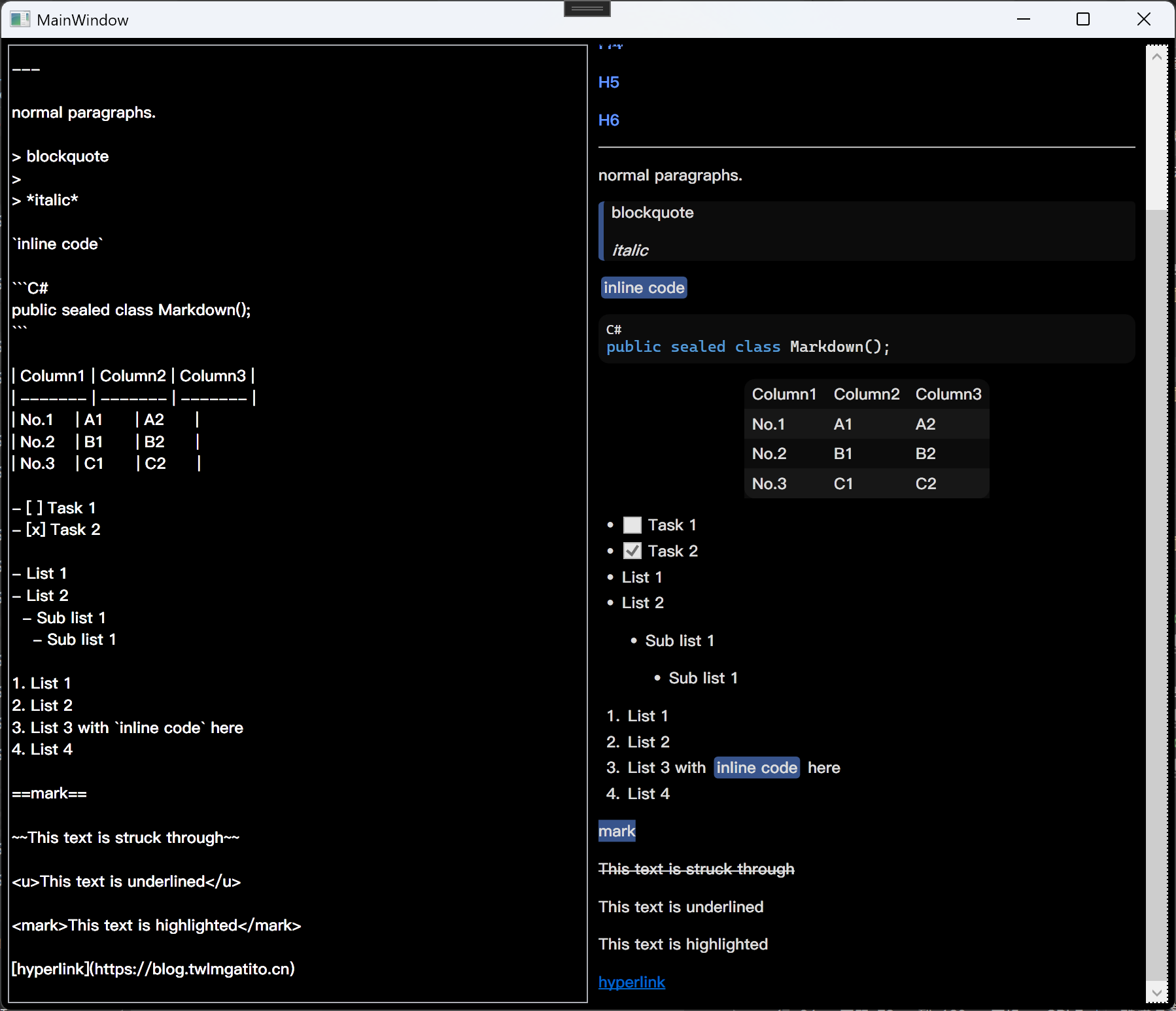This screenshot has width=1176, height=1011.
Task: Select the Column2 table header in preview
Action: [x=866, y=394]
